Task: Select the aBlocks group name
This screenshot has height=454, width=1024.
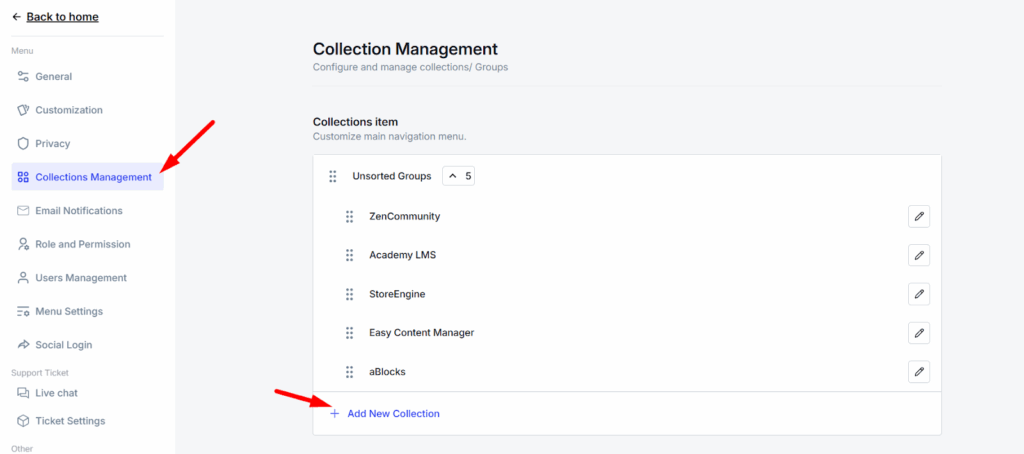Action: coord(387,372)
